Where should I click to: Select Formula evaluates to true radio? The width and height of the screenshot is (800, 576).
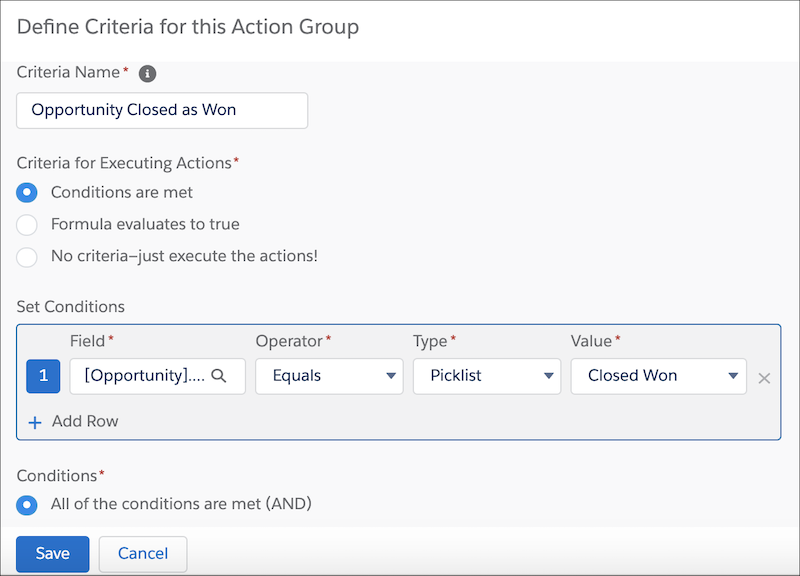[27, 224]
